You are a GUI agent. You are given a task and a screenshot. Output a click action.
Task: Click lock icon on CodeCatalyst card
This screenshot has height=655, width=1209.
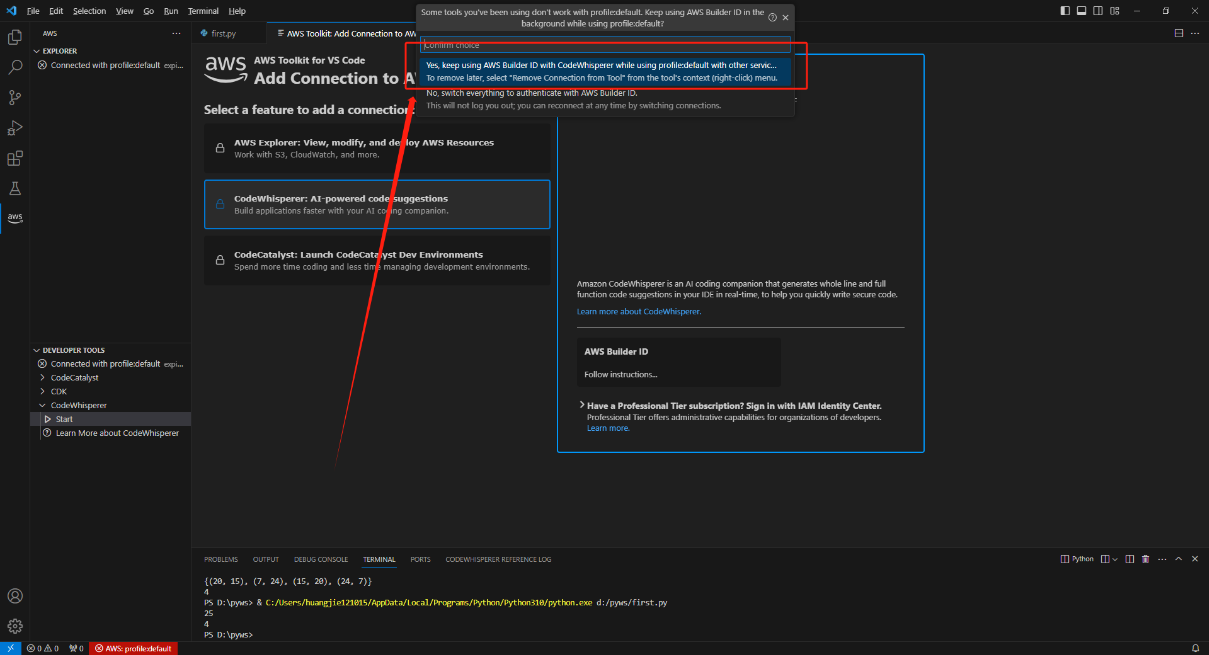click(220, 260)
